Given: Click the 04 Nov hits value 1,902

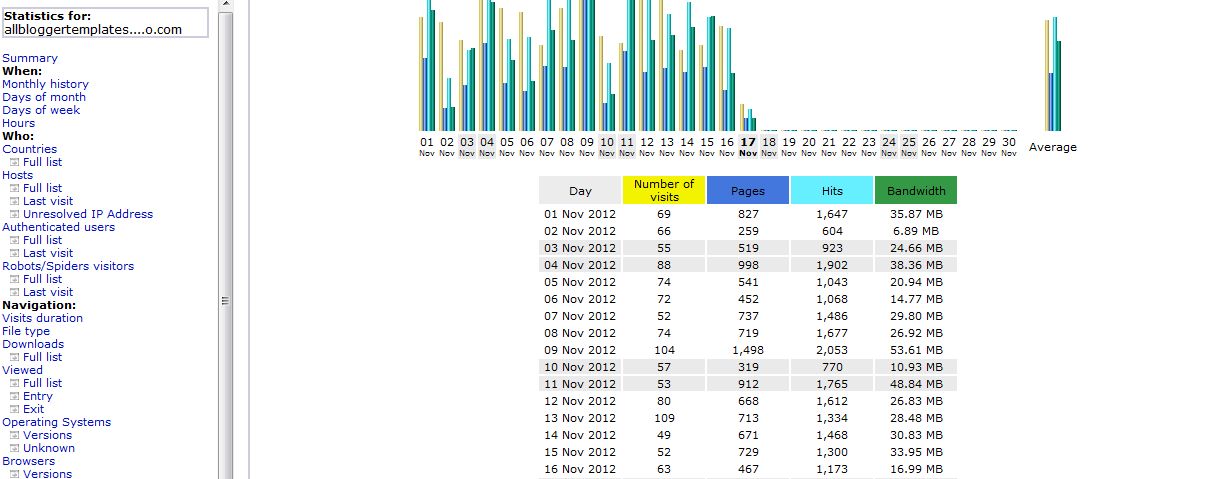Looking at the screenshot, I should [832, 265].
